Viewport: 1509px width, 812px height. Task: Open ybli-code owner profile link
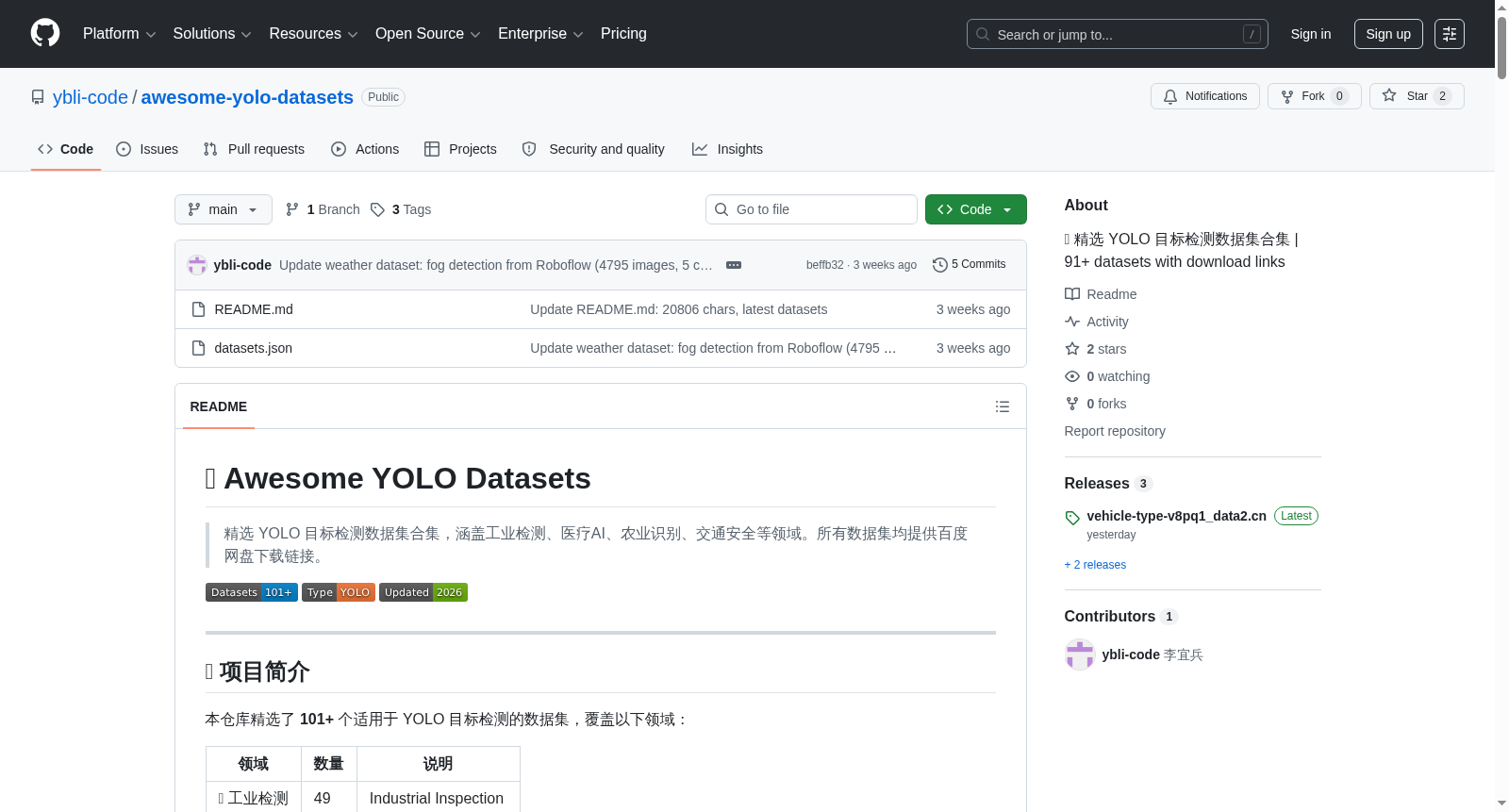(91, 97)
